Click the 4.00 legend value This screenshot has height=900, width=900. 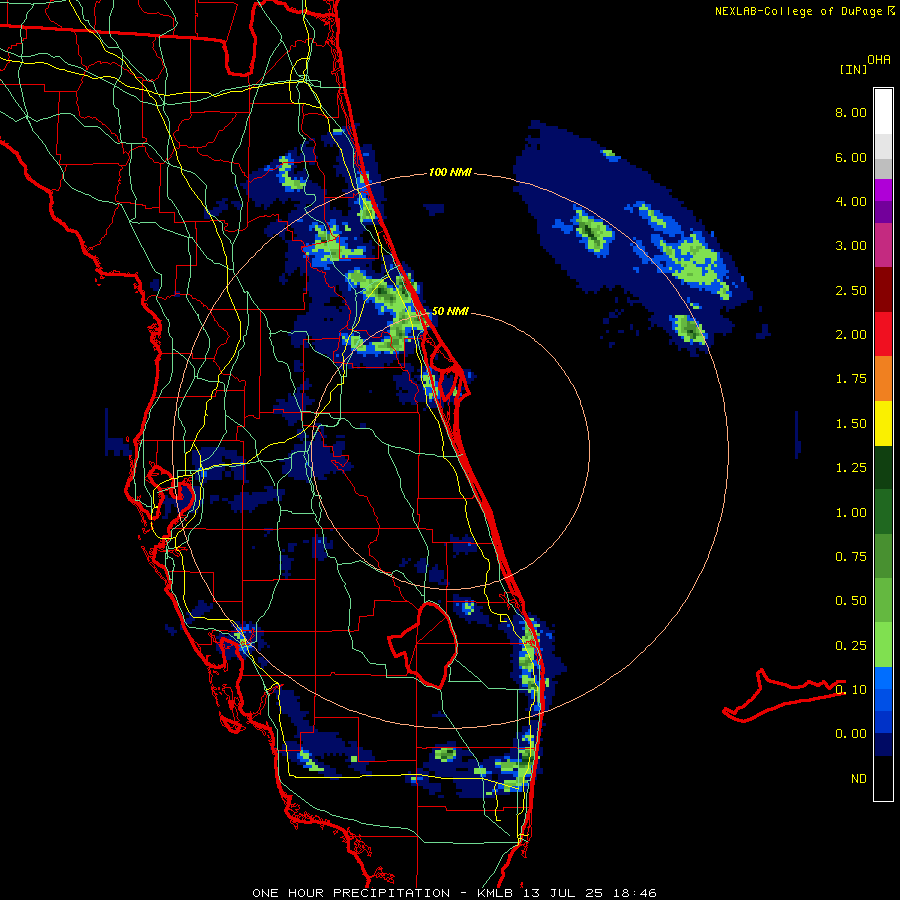[851, 201]
